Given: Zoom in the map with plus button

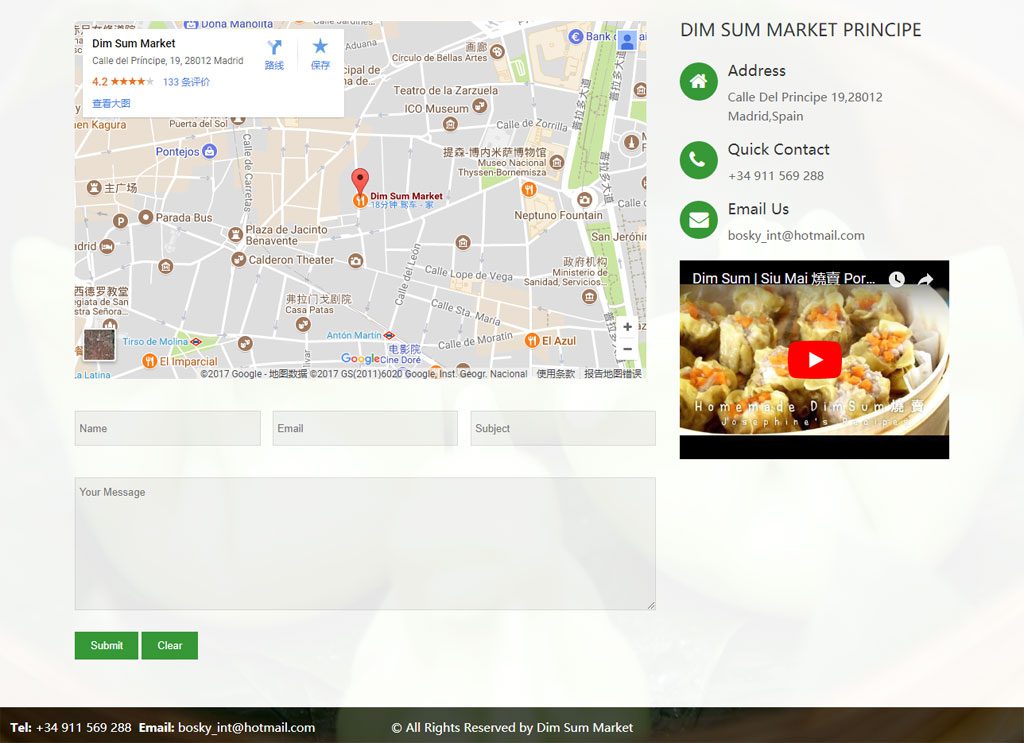Looking at the screenshot, I should click(627, 326).
